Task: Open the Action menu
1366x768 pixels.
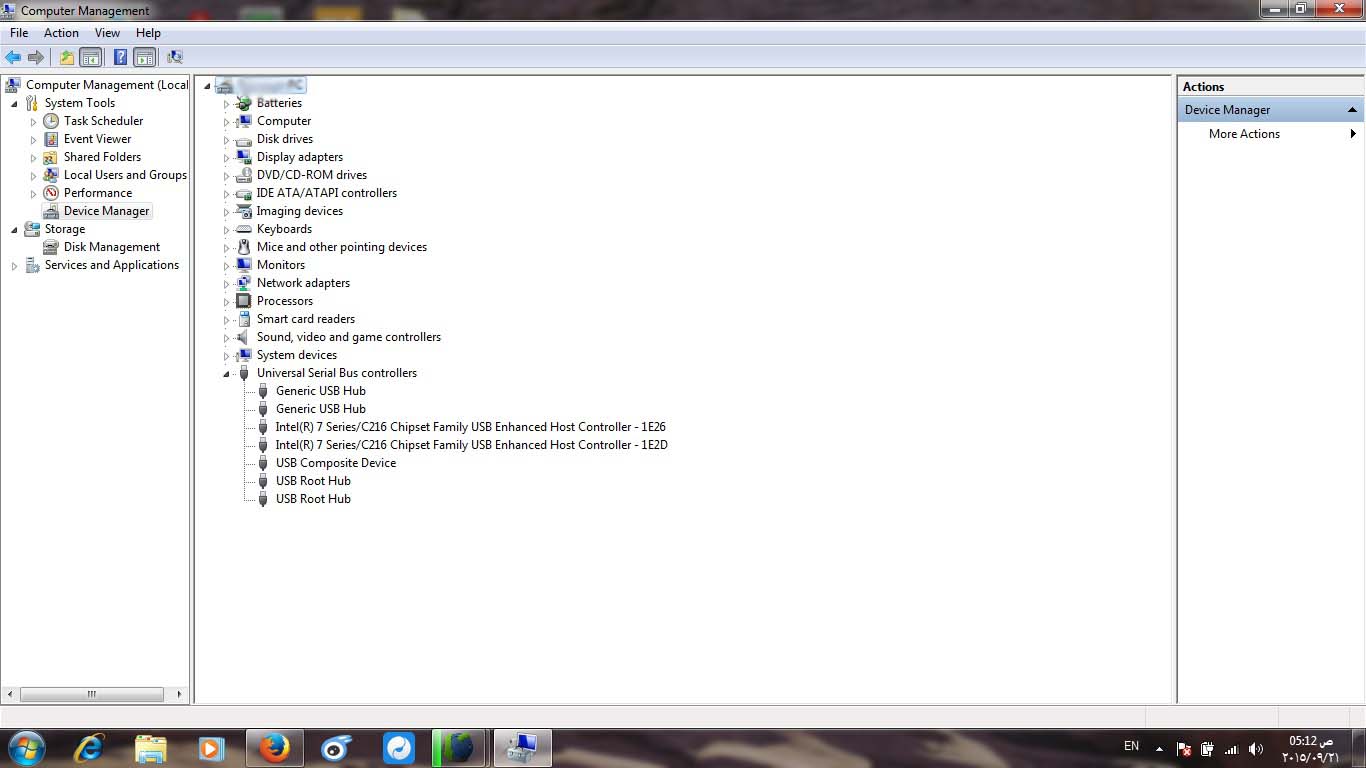Action: click(61, 33)
